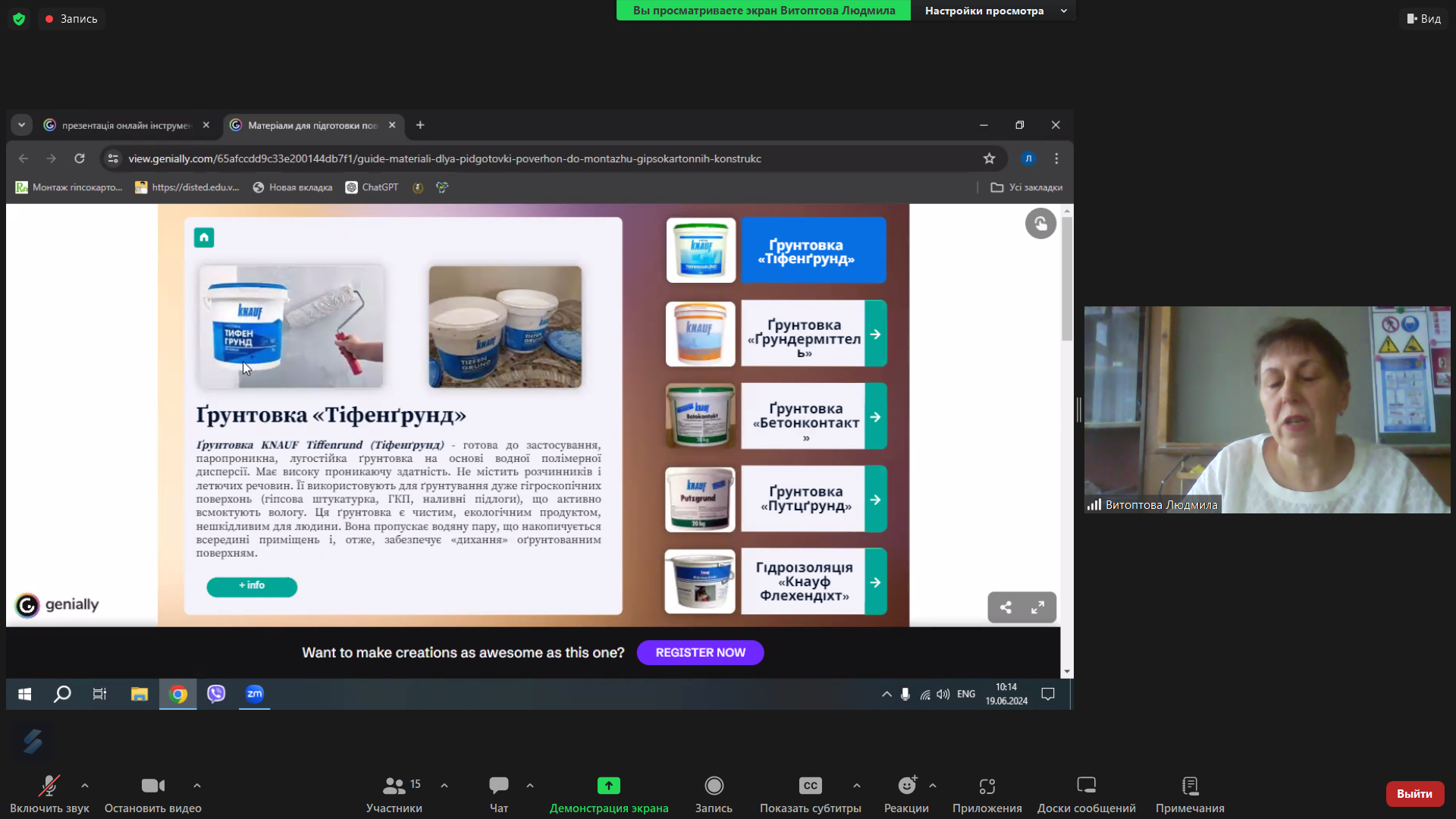Switch to Матеріали для підготовки tab
The height and width of the screenshot is (819, 1456).
click(x=312, y=125)
